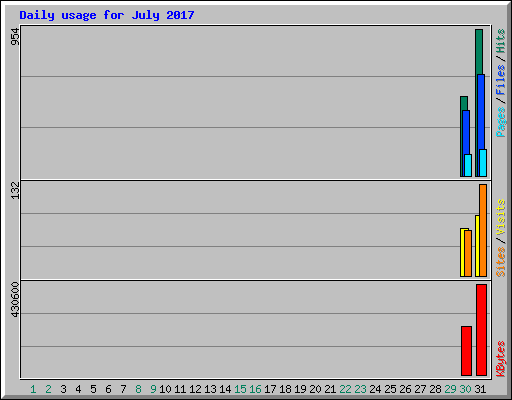Click the orange Sites legend label

pos(501,262)
